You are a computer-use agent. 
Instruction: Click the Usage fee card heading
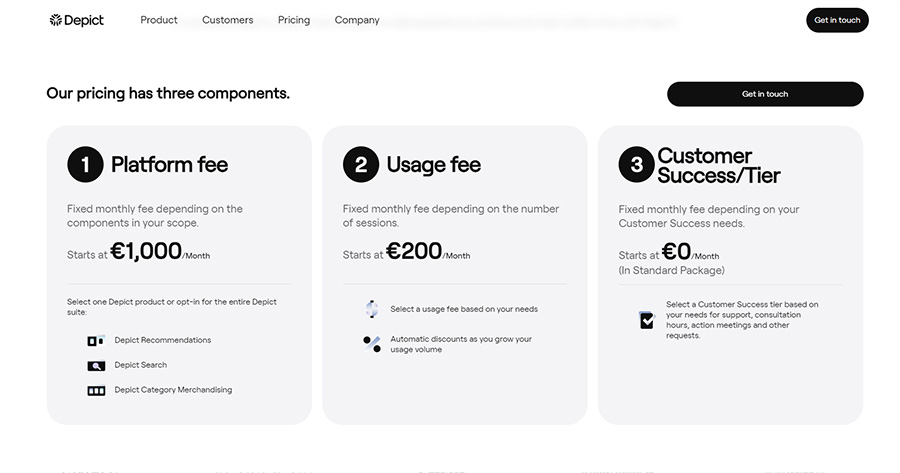(x=433, y=165)
